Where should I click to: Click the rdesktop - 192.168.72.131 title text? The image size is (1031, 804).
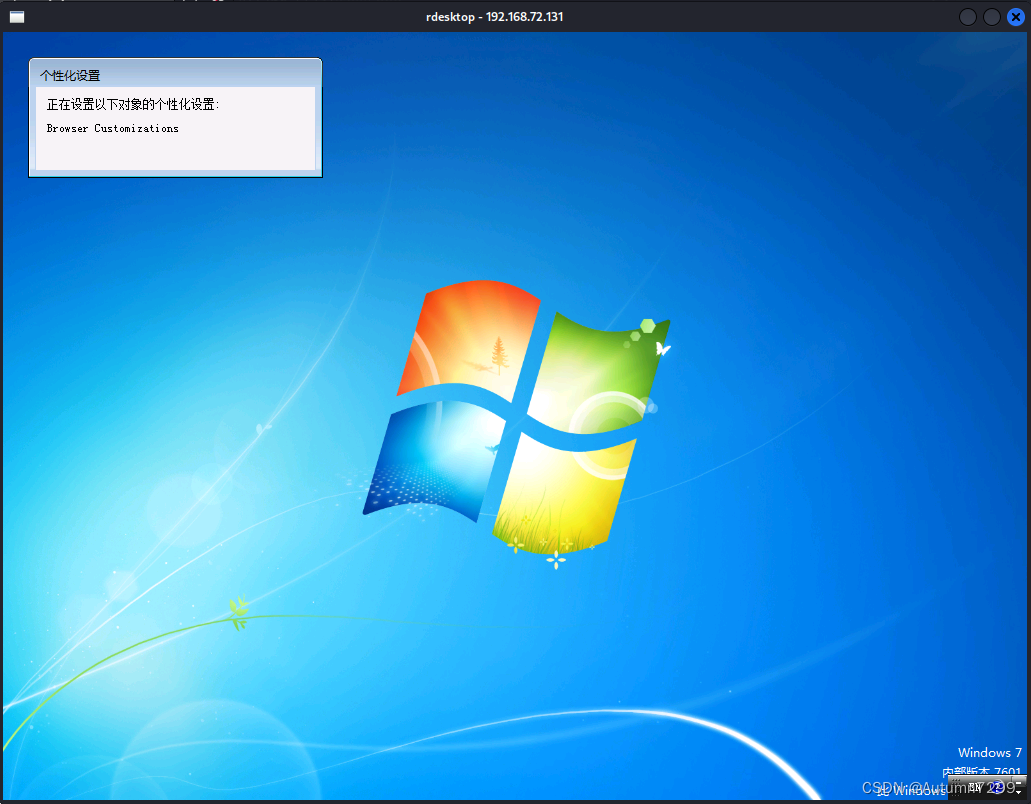click(494, 17)
